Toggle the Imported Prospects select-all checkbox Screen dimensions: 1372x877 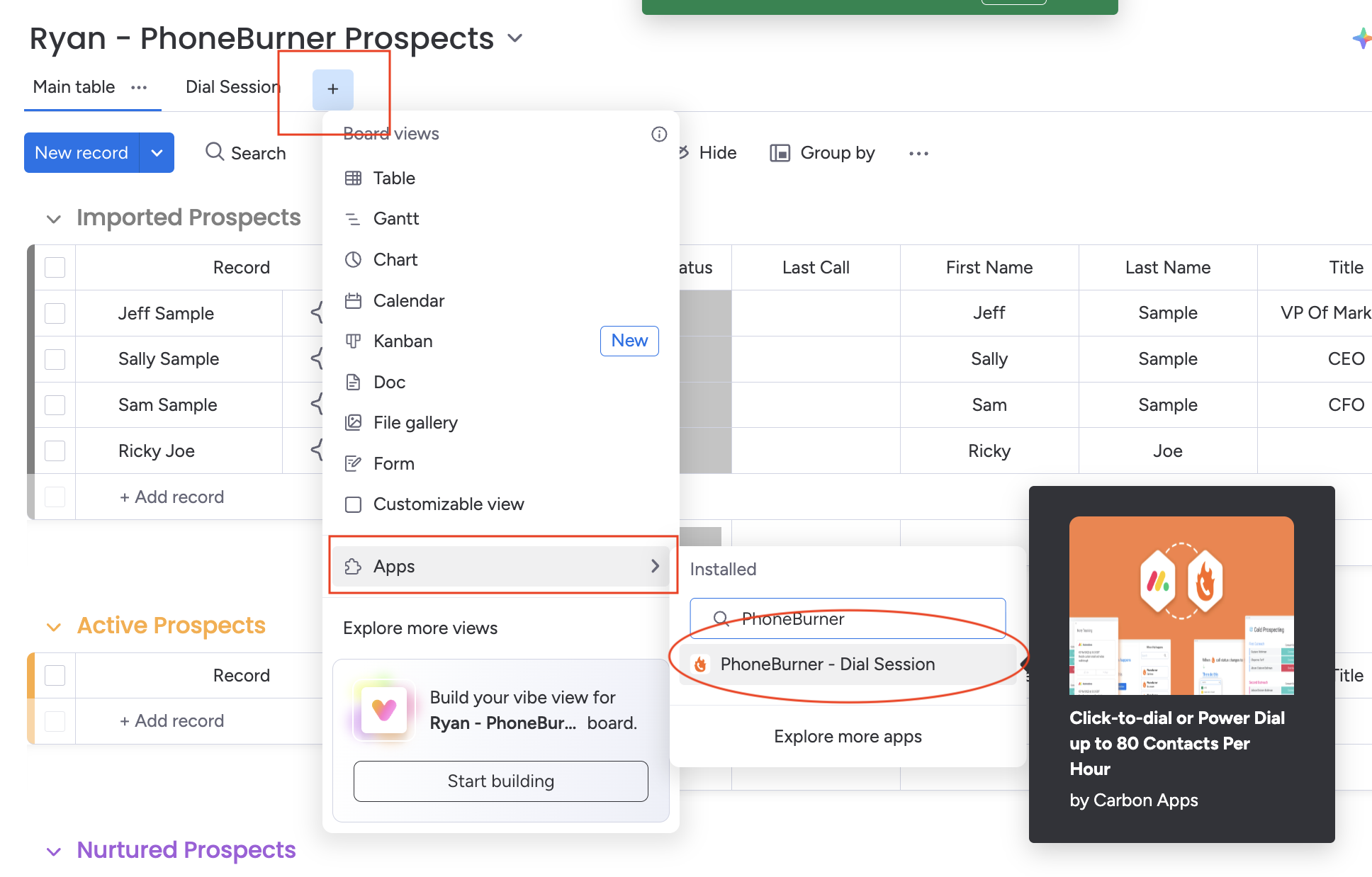tap(55, 268)
